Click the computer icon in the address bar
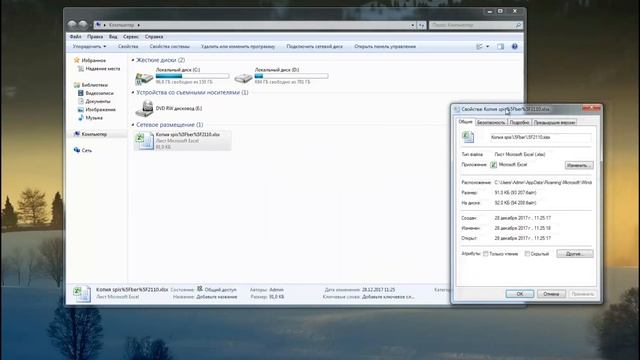Screen dimensions: 640x360 (98, 25)
